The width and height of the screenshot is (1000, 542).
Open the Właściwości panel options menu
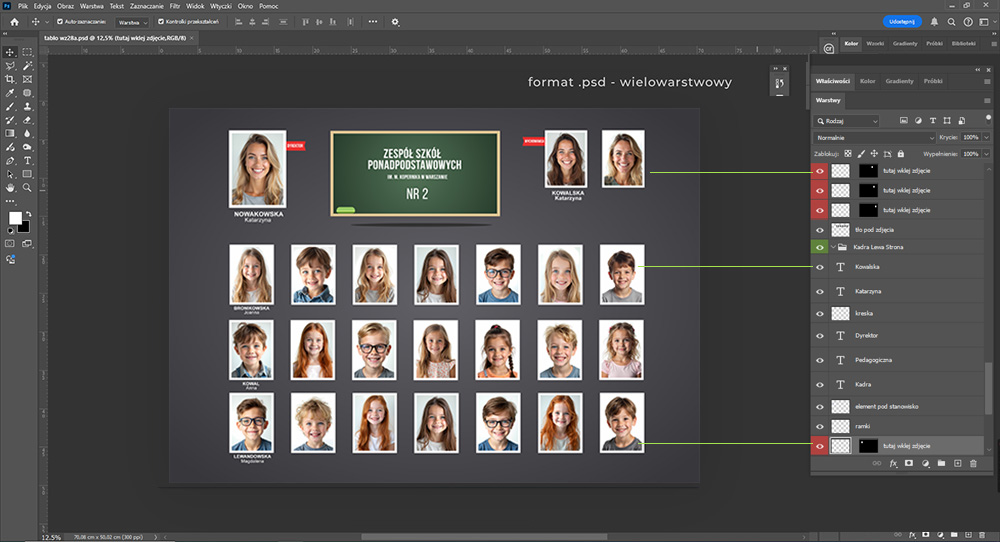click(x=987, y=81)
